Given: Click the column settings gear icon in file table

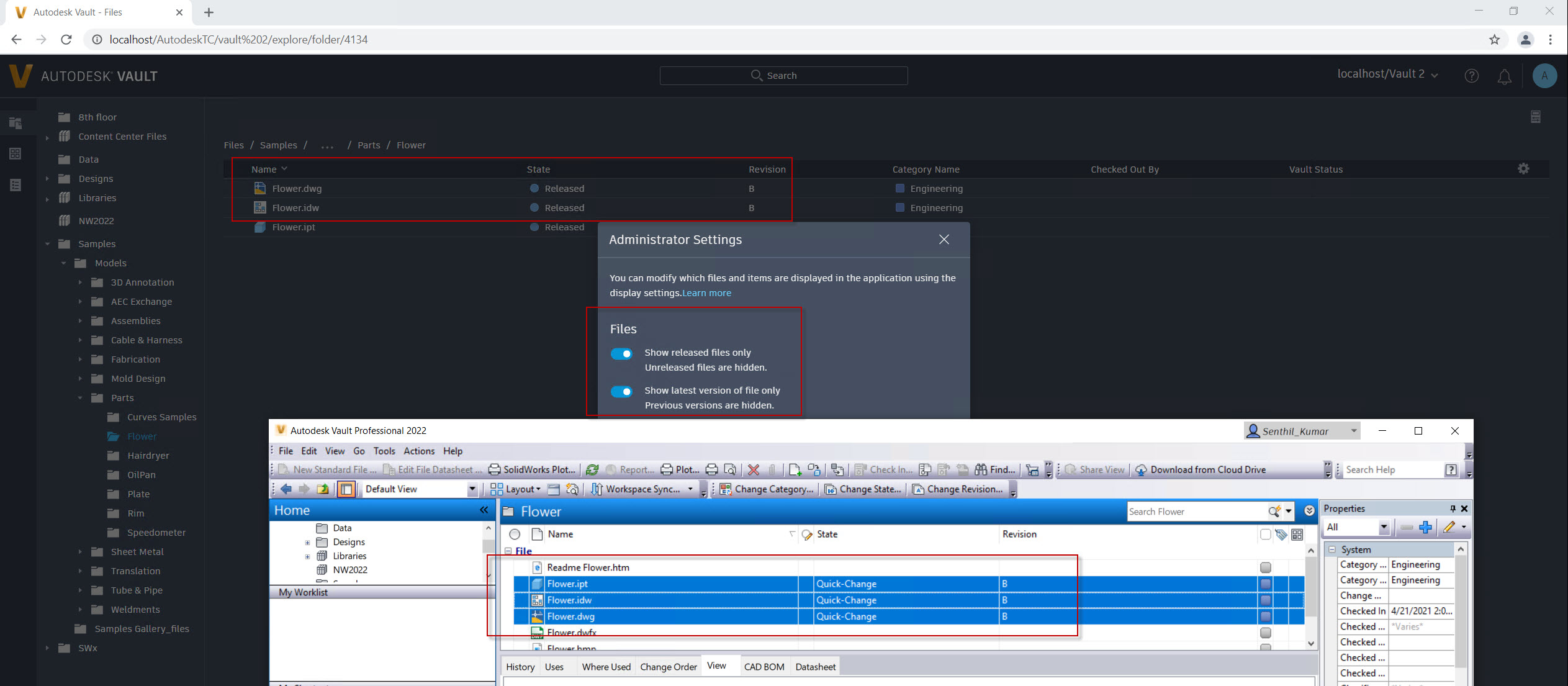Looking at the screenshot, I should pos(1523,168).
